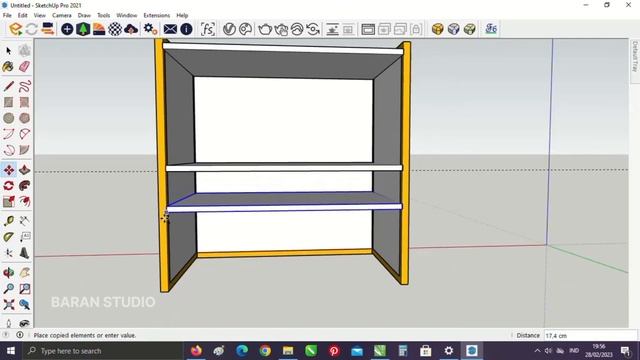Select the Paint Bucket tool
The image size is (640, 360).
click(x=9, y=67)
